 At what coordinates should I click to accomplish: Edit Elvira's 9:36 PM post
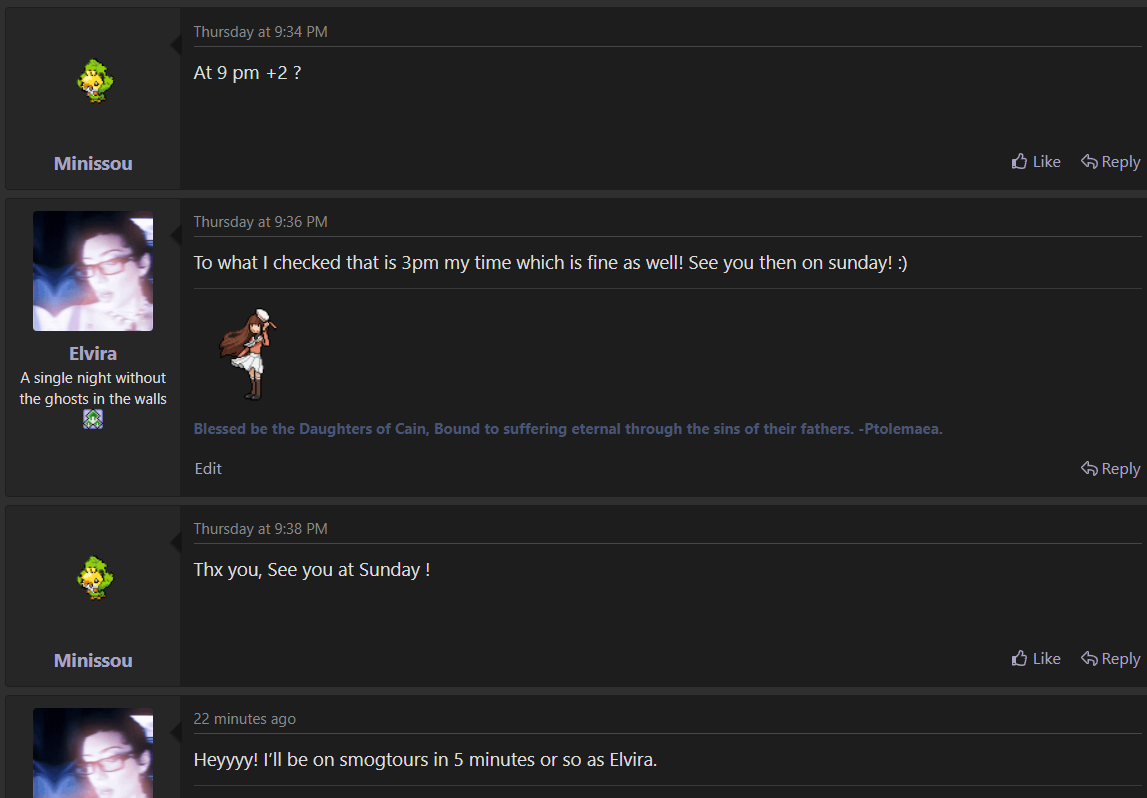[208, 469]
